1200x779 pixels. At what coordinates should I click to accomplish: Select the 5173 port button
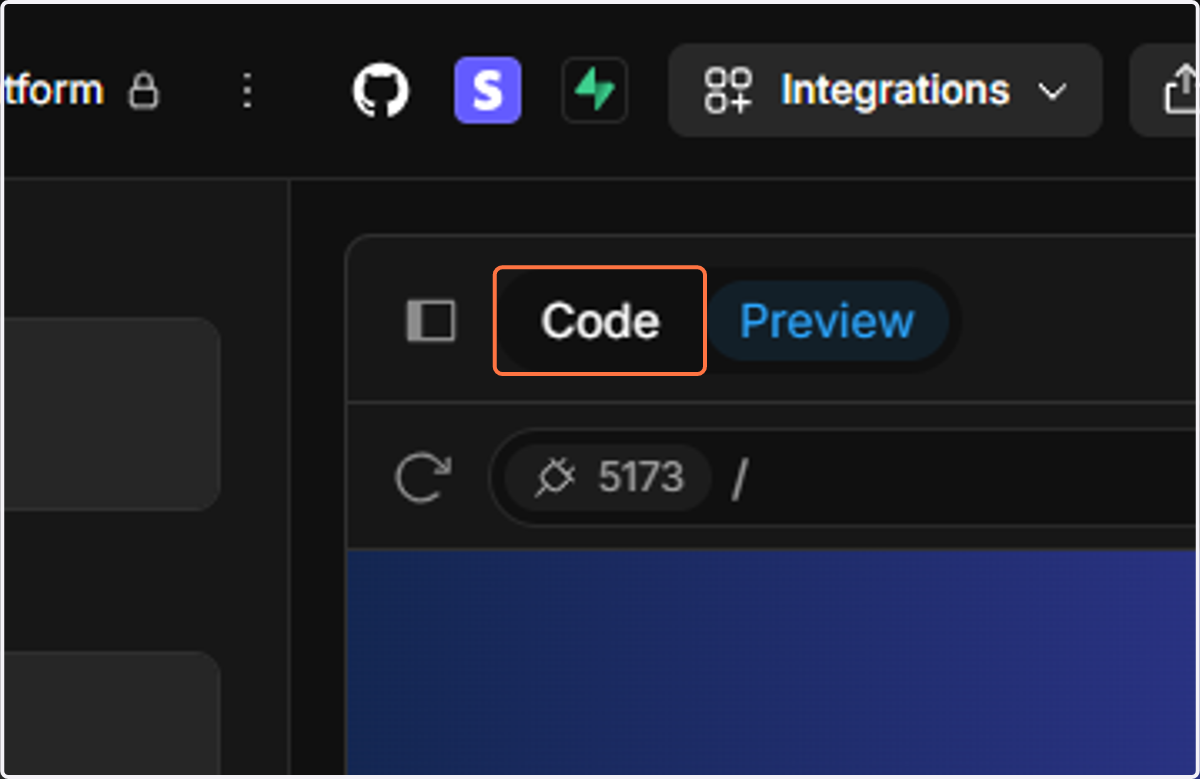point(608,477)
